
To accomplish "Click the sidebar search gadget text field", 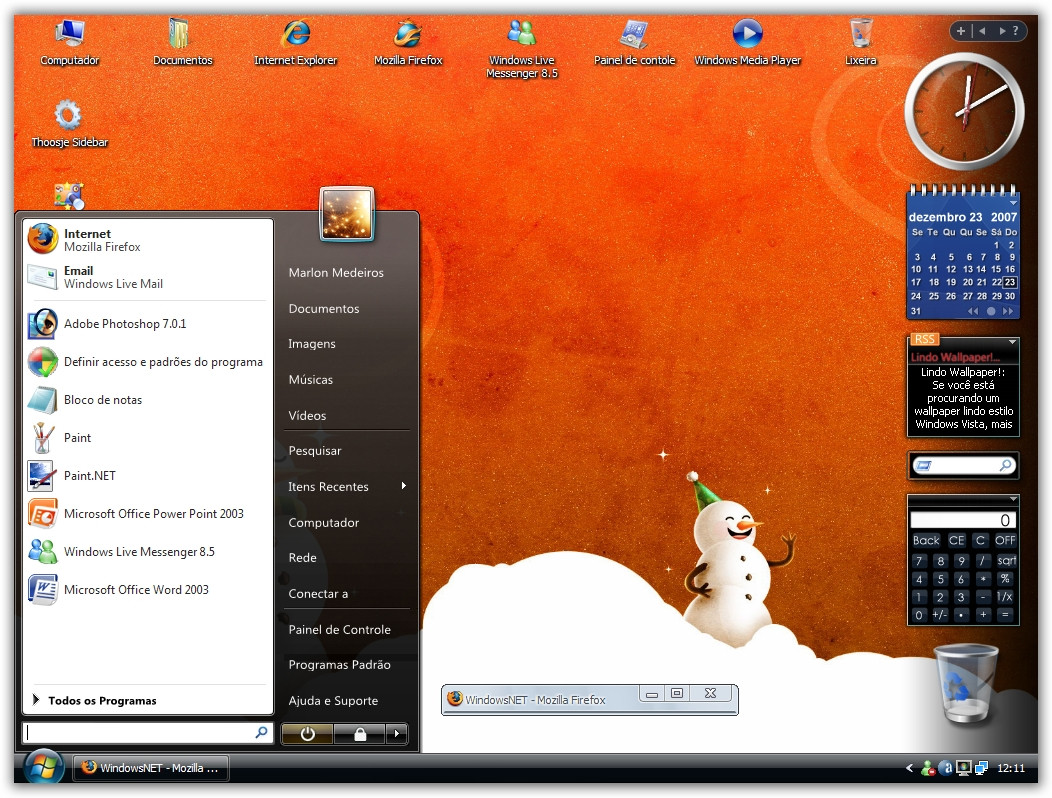I will pyautogui.click(x=964, y=465).
